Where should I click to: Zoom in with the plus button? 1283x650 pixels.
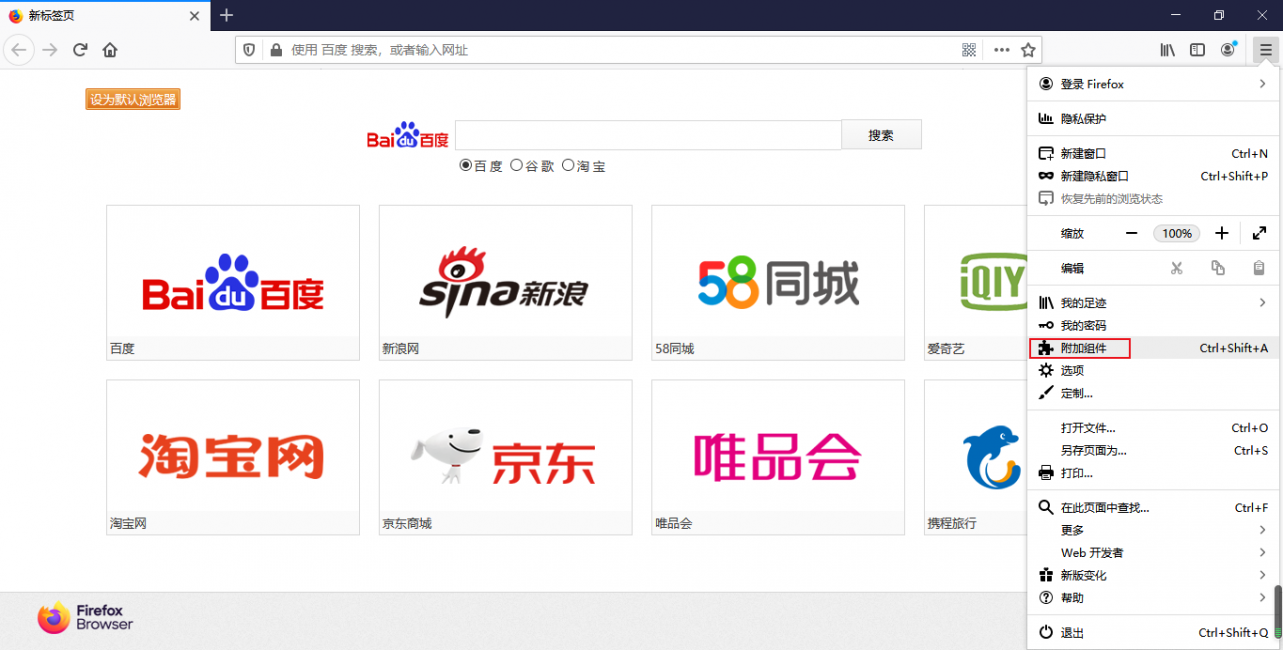pyautogui.click(x=1222, y=233)
